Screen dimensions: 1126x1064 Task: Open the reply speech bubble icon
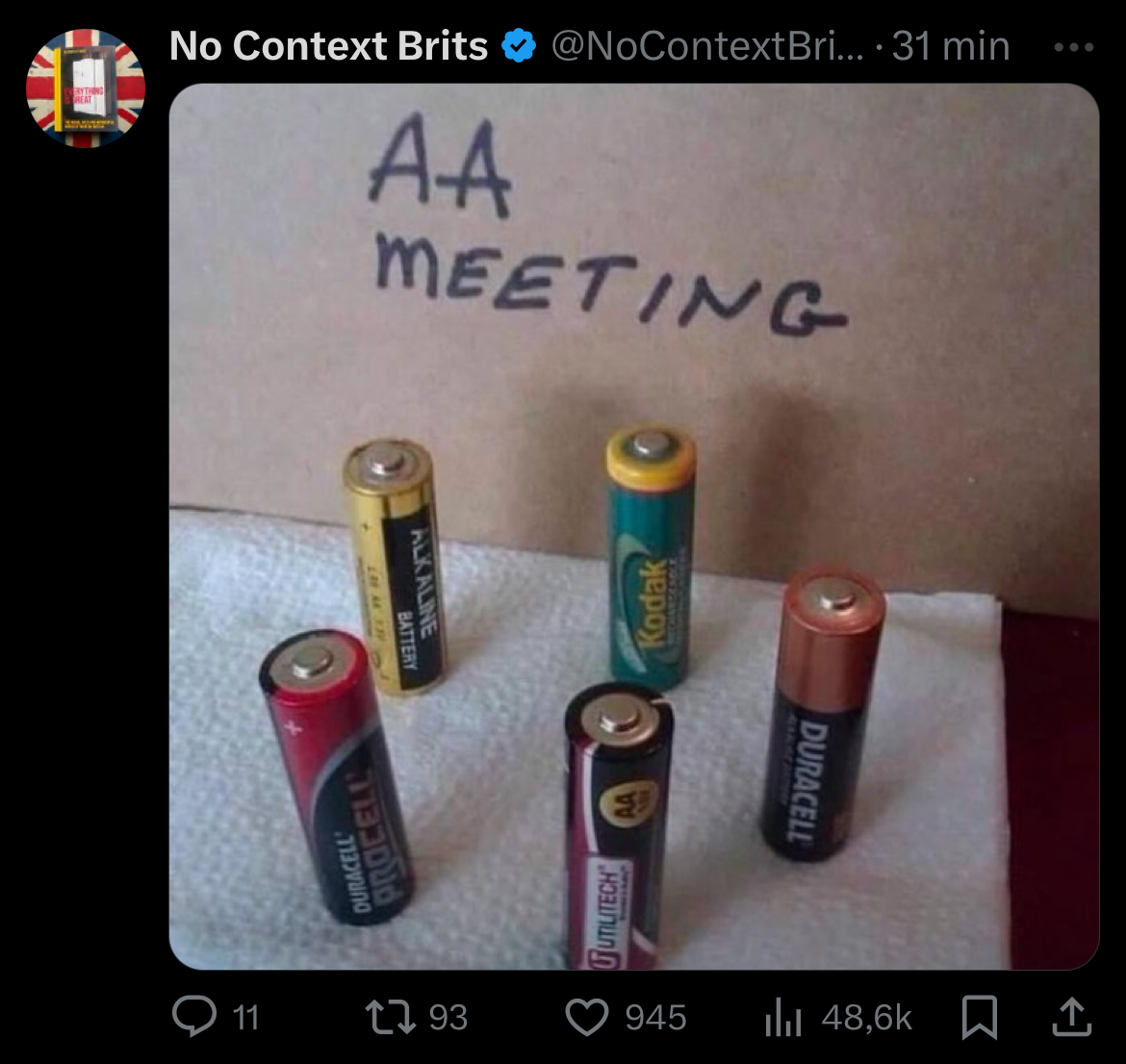point(193,1017)
